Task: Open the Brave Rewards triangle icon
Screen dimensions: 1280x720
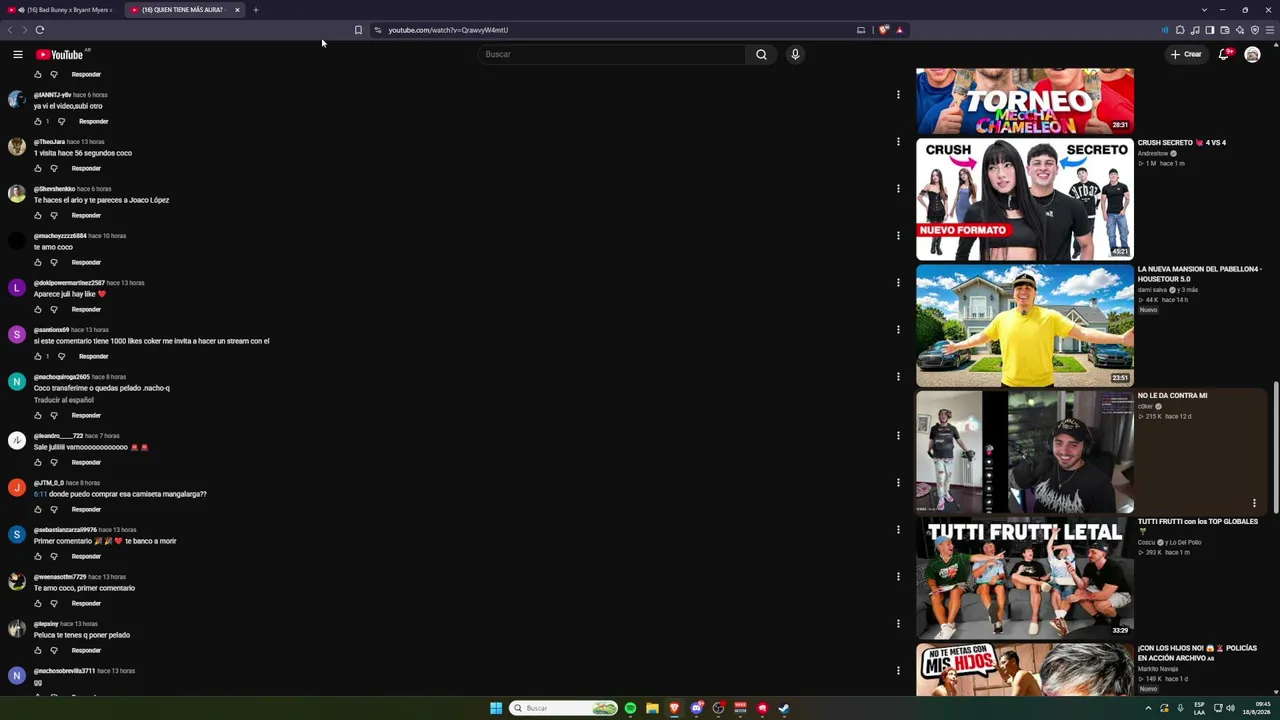Action: (x=900, y=30)
